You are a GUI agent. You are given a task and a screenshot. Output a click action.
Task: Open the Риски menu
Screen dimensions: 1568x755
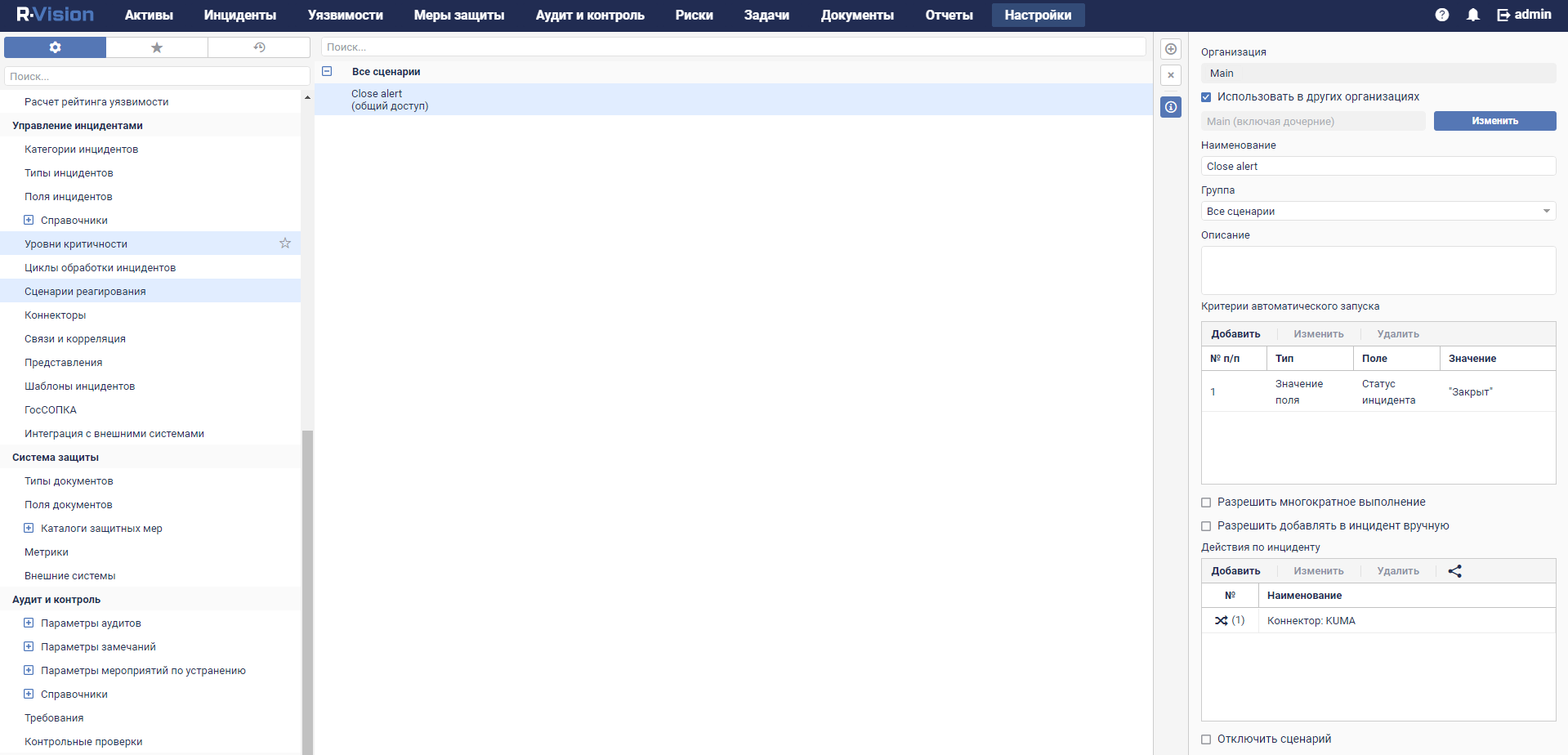(x=695, y=16)
